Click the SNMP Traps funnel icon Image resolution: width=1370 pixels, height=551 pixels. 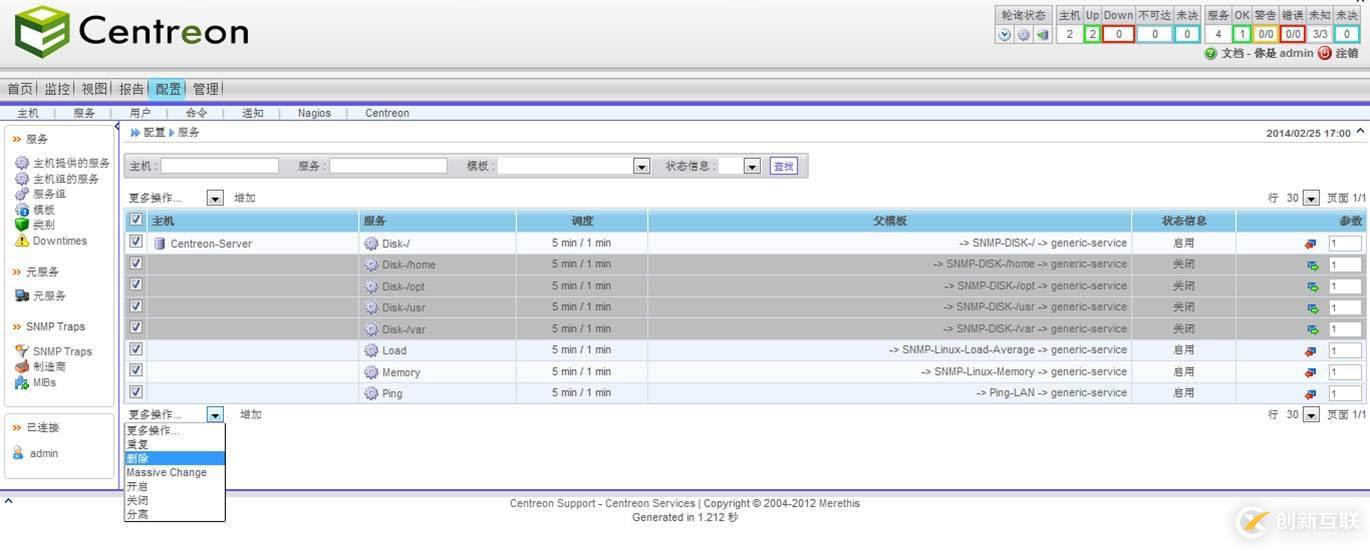(22, 351)
